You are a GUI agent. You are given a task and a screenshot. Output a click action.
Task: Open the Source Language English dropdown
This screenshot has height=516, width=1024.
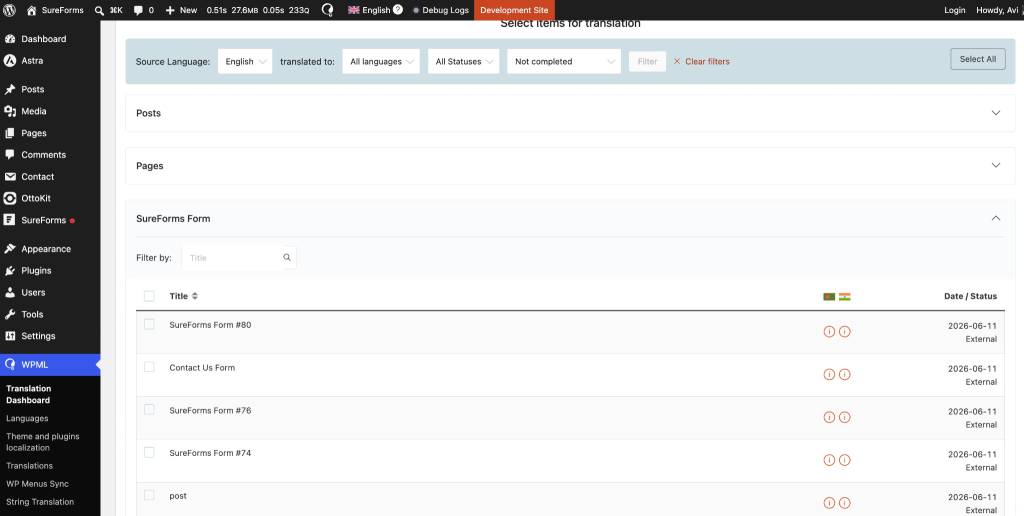point(245,61)
